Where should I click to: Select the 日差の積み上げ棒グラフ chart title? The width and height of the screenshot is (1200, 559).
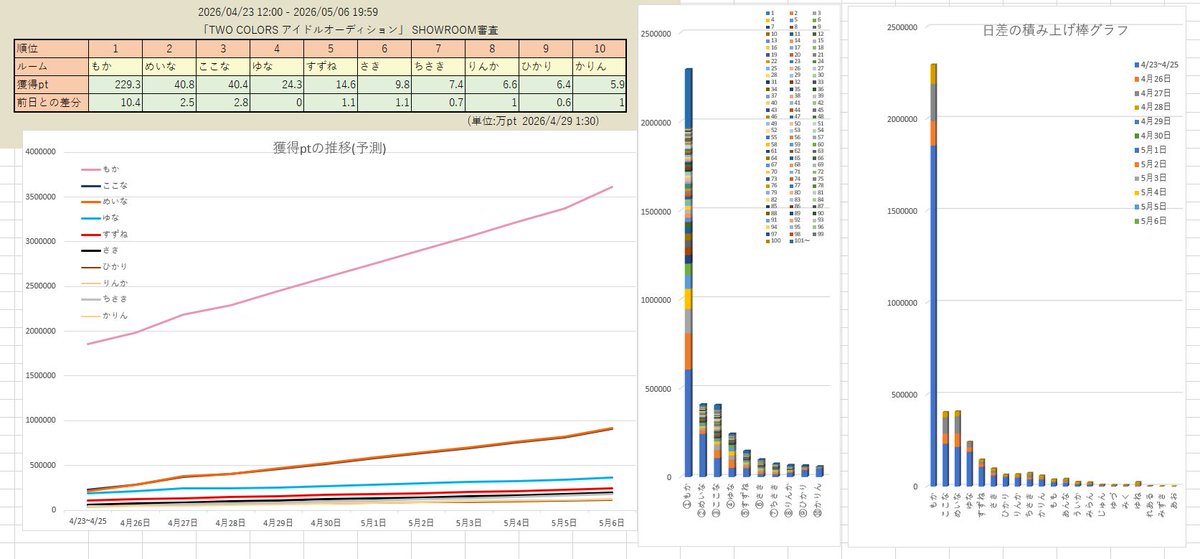1056,31
